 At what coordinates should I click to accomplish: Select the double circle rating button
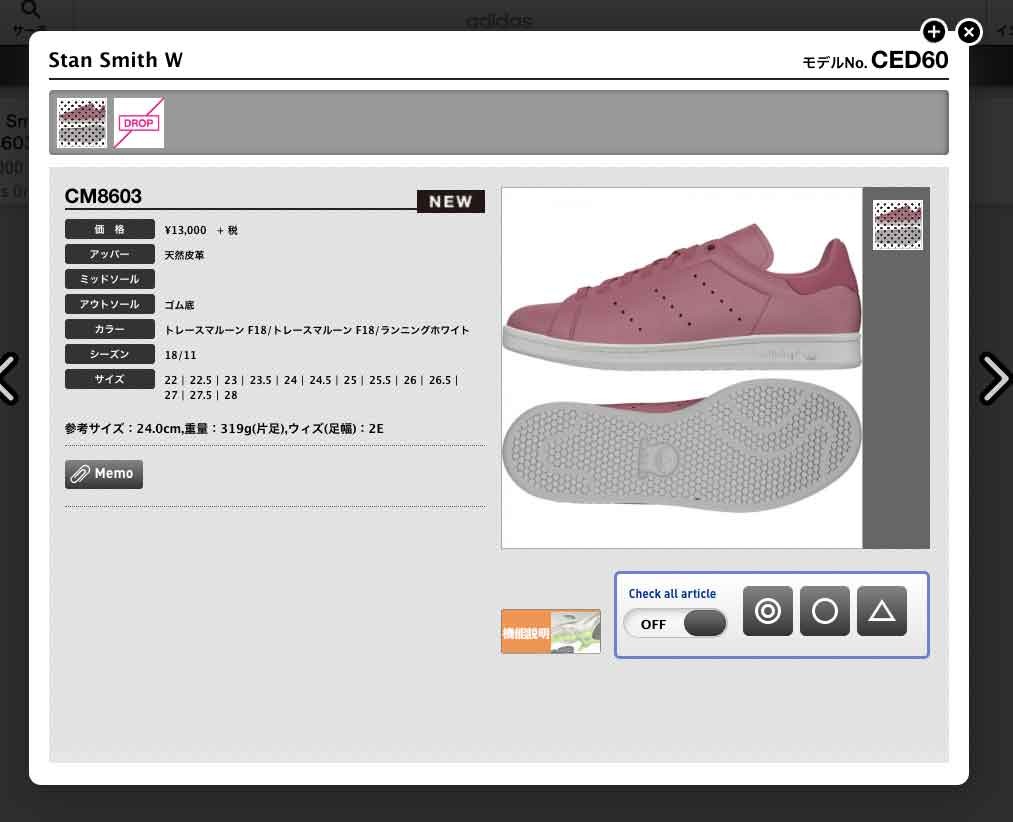[x=767, y=611]
